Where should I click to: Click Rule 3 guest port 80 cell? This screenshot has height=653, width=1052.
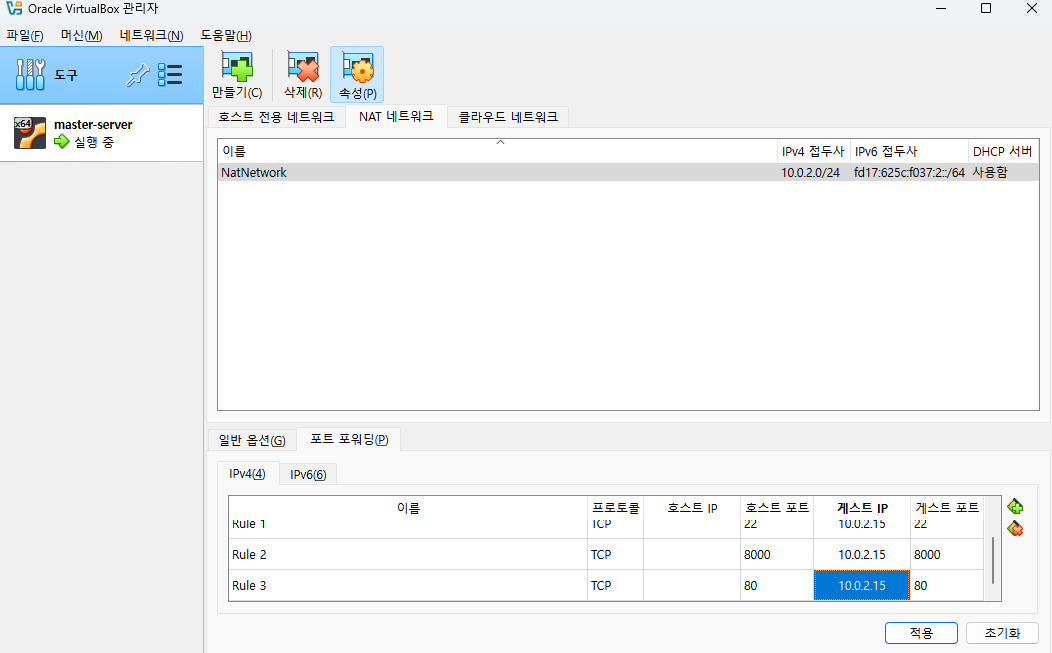pos(947,585)
